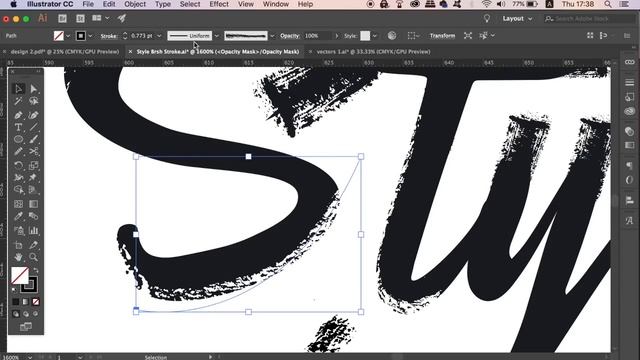Select the Symbol Sprayer tool
The height and width of the screenshot is (360, 640).
pos(18,231)
